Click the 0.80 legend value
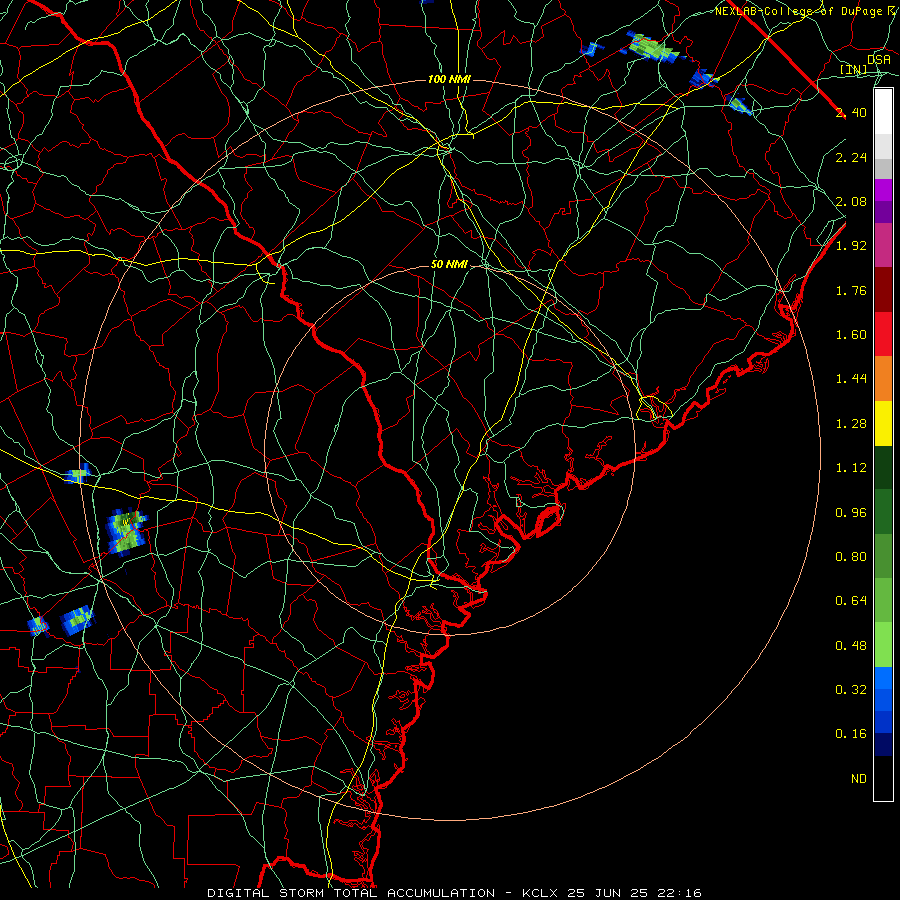This screenshot has height=900, width=900. [851, 557]
